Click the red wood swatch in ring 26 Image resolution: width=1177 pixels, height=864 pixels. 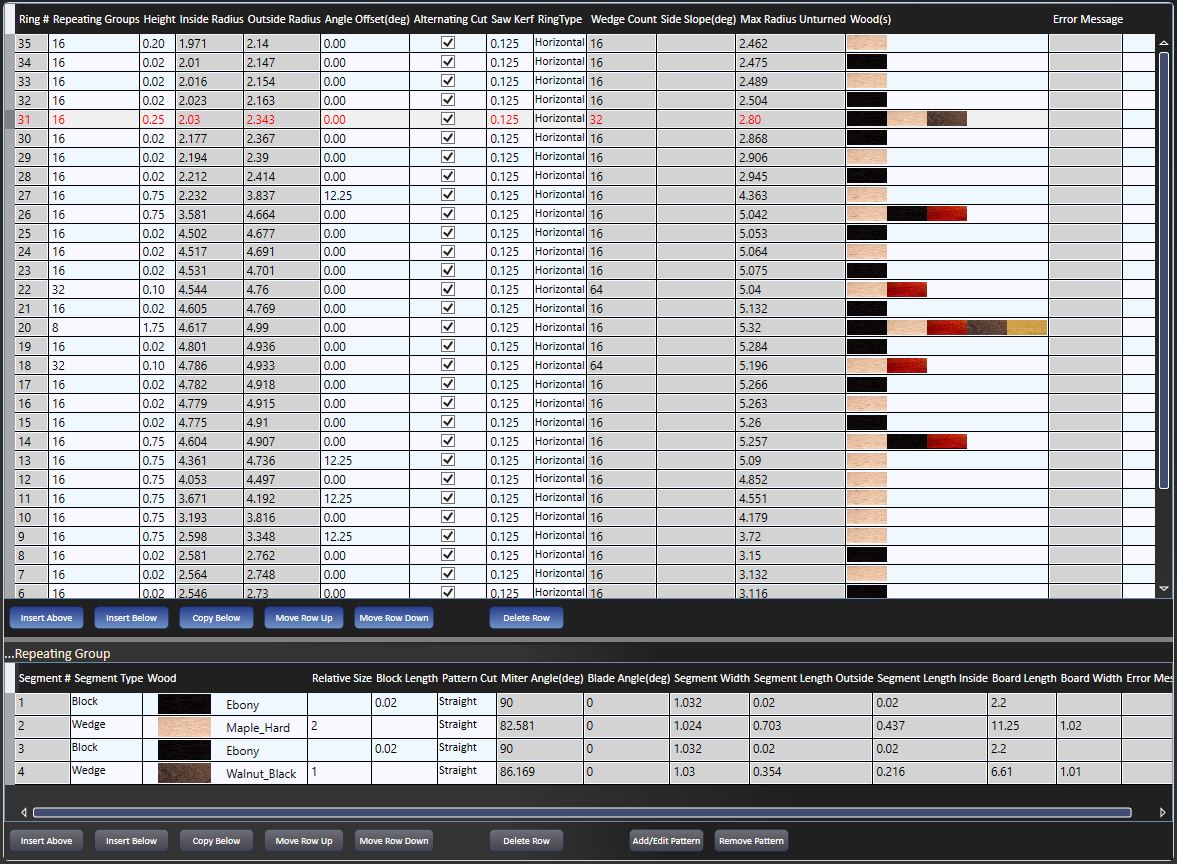tap(946, 213)
